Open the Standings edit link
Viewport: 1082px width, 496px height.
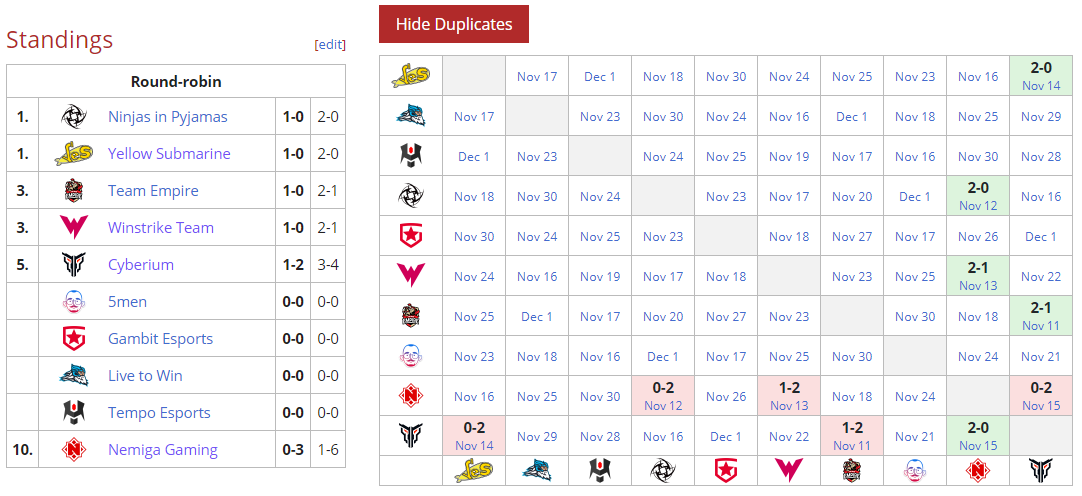click(330, 44)
